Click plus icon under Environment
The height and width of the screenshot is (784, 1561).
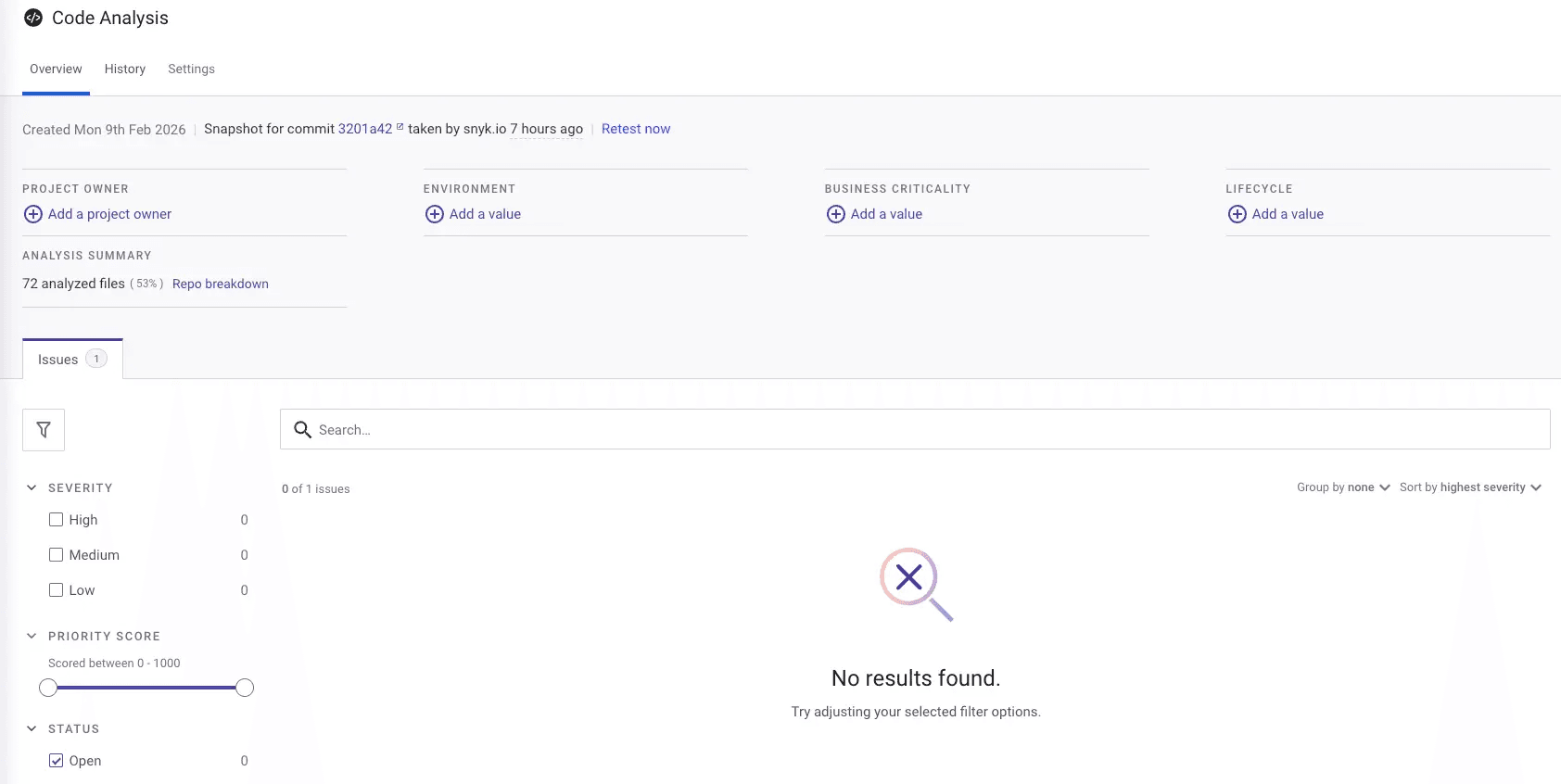(435, 214)
